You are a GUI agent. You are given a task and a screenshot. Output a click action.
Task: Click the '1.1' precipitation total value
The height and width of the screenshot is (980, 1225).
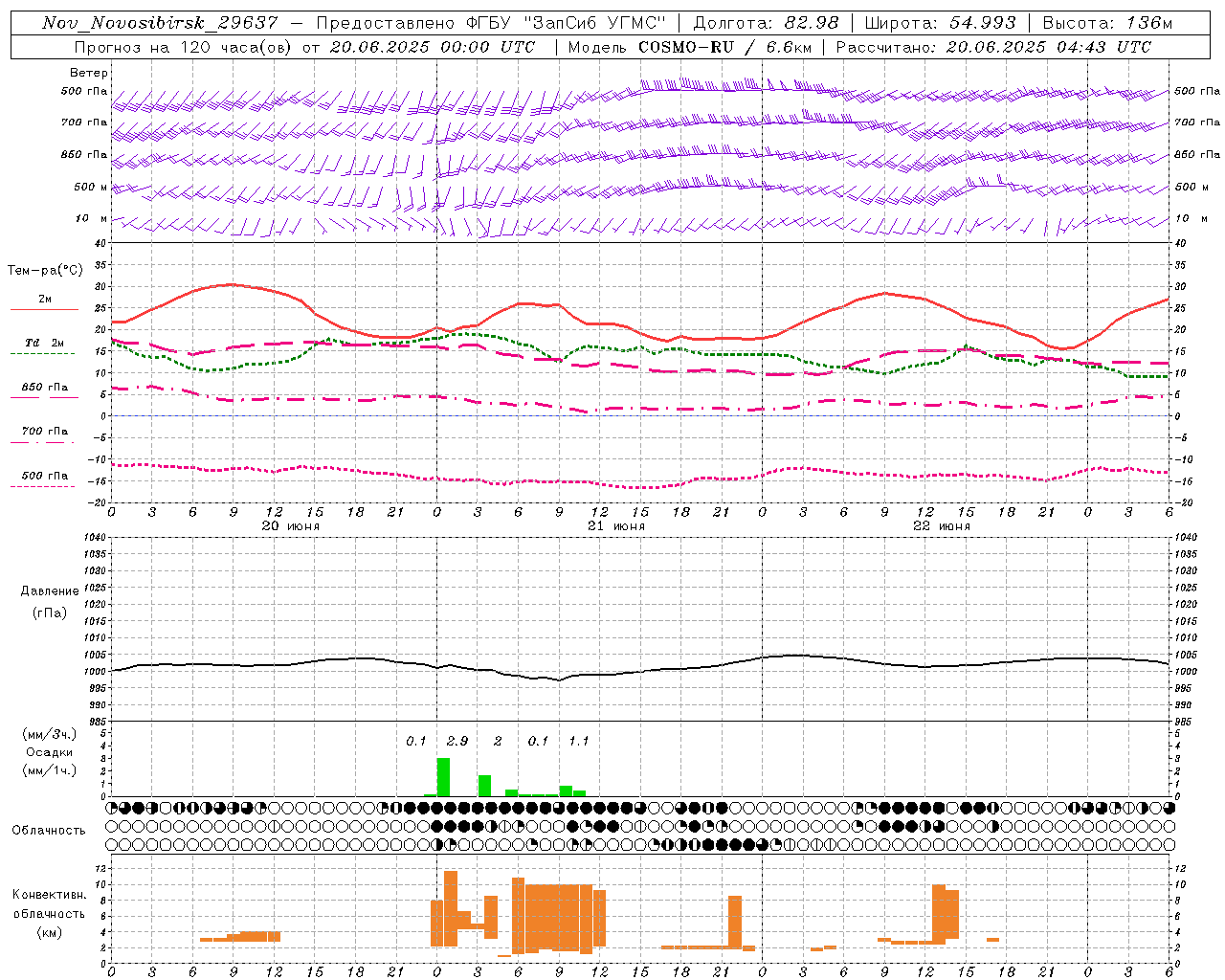[x=578, y=742]
